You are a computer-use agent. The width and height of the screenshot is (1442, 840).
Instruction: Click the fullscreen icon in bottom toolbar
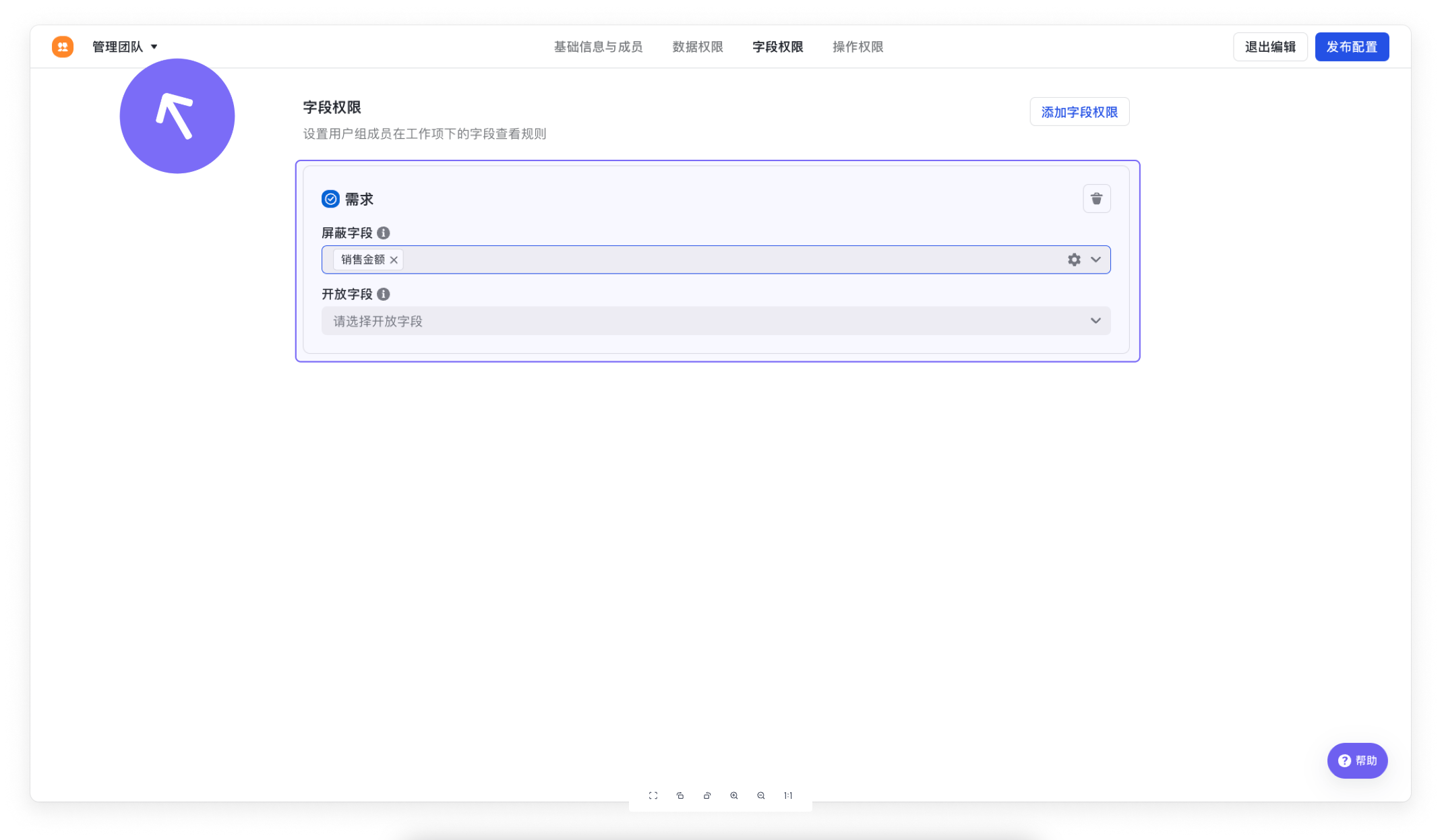(x=653, y=796)
